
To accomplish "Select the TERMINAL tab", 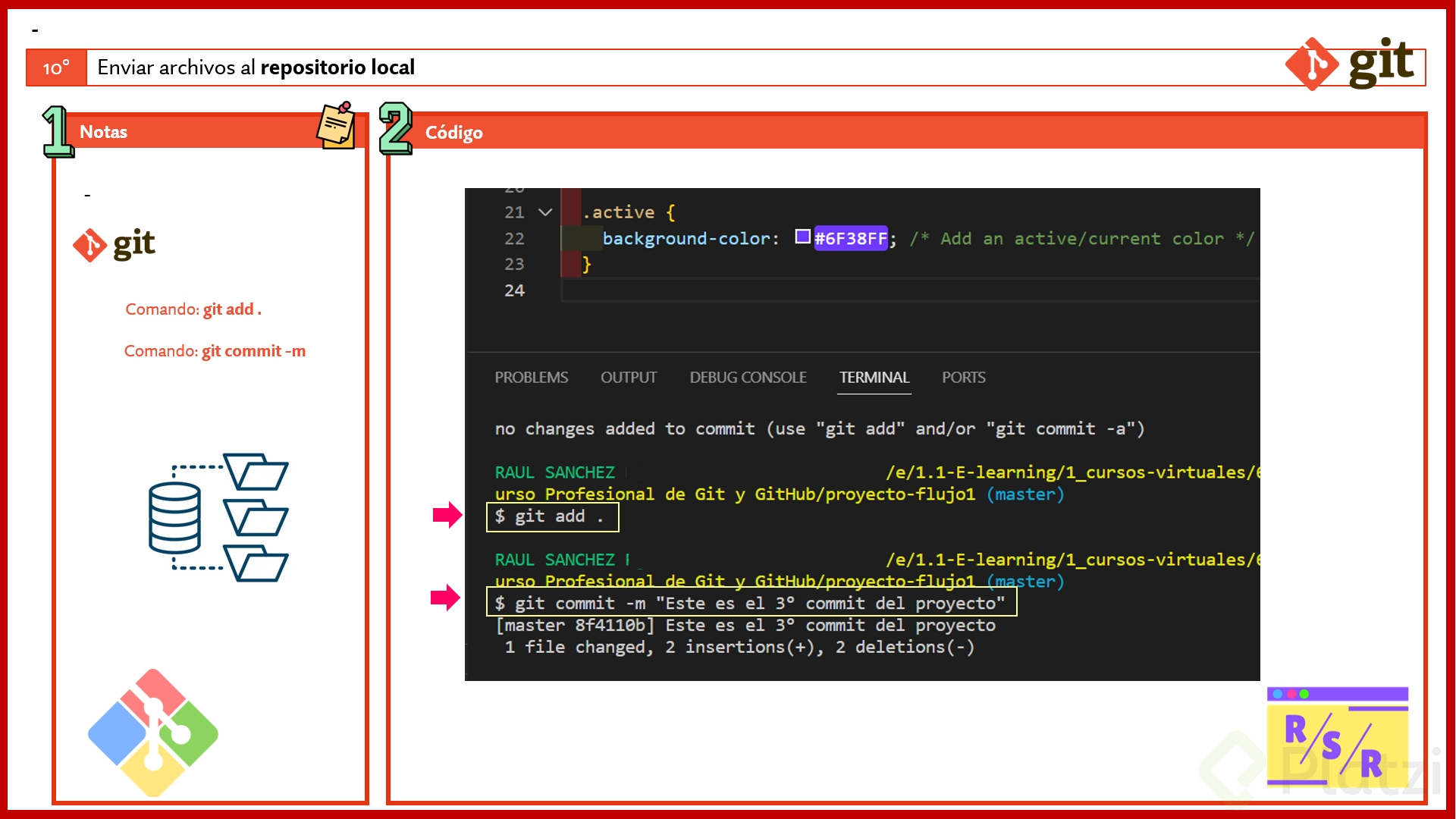I will (874, 378).
